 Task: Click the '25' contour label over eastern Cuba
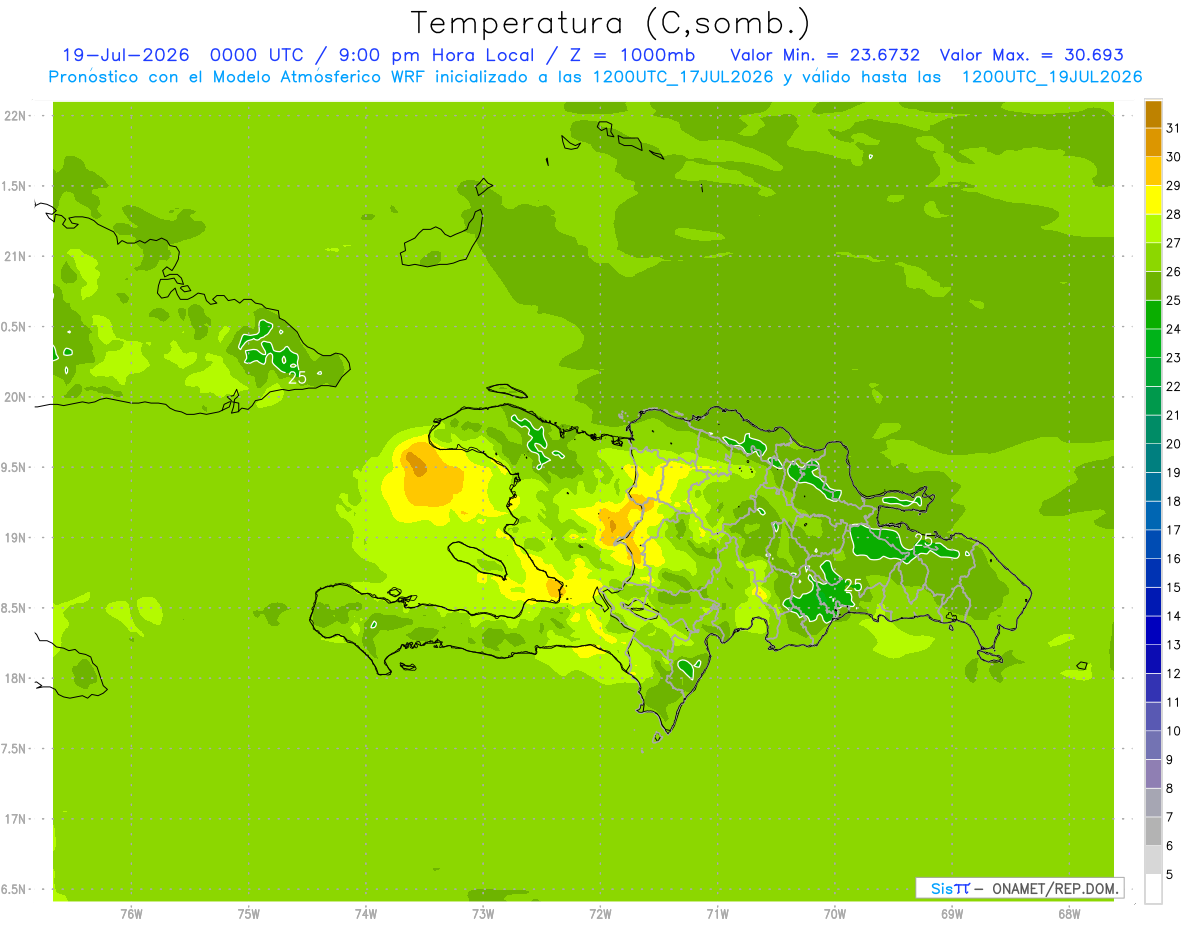[x=297, y=378]
